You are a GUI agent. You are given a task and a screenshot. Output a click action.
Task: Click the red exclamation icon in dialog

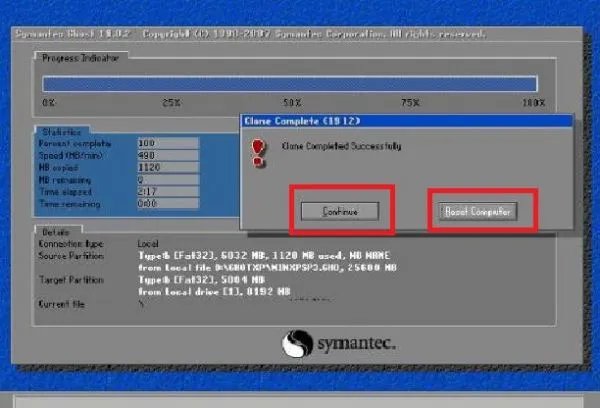click(259, 150)
